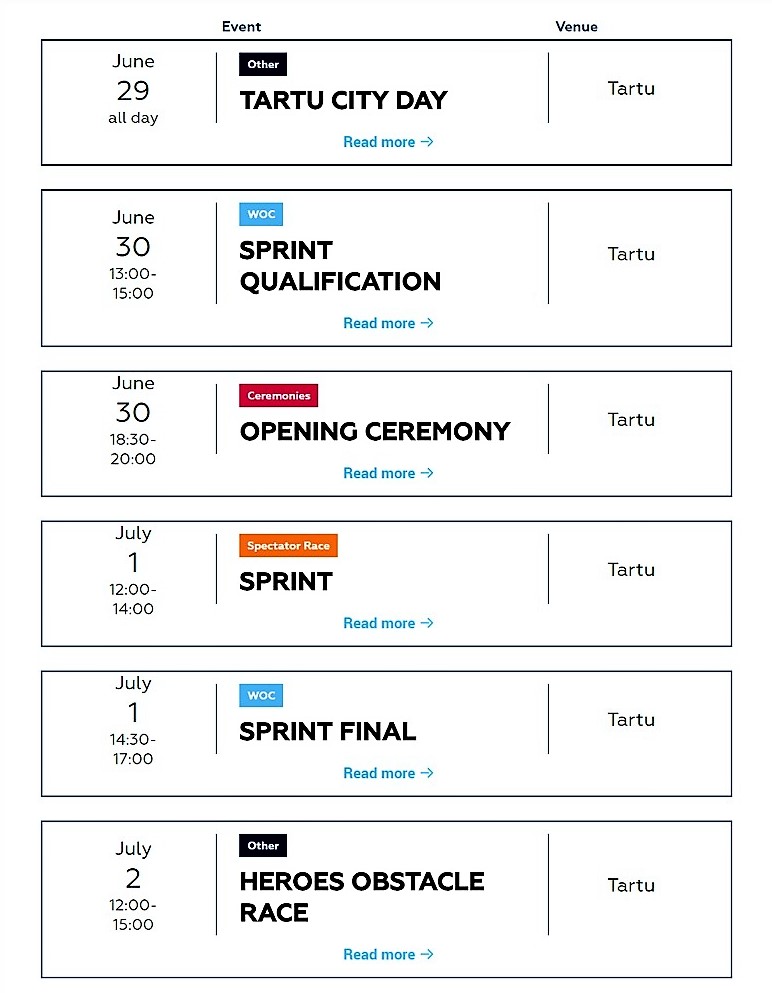772x993 pixels.
Task: Open Read more link for Opening Ceremony
Action: pos(388,473)
